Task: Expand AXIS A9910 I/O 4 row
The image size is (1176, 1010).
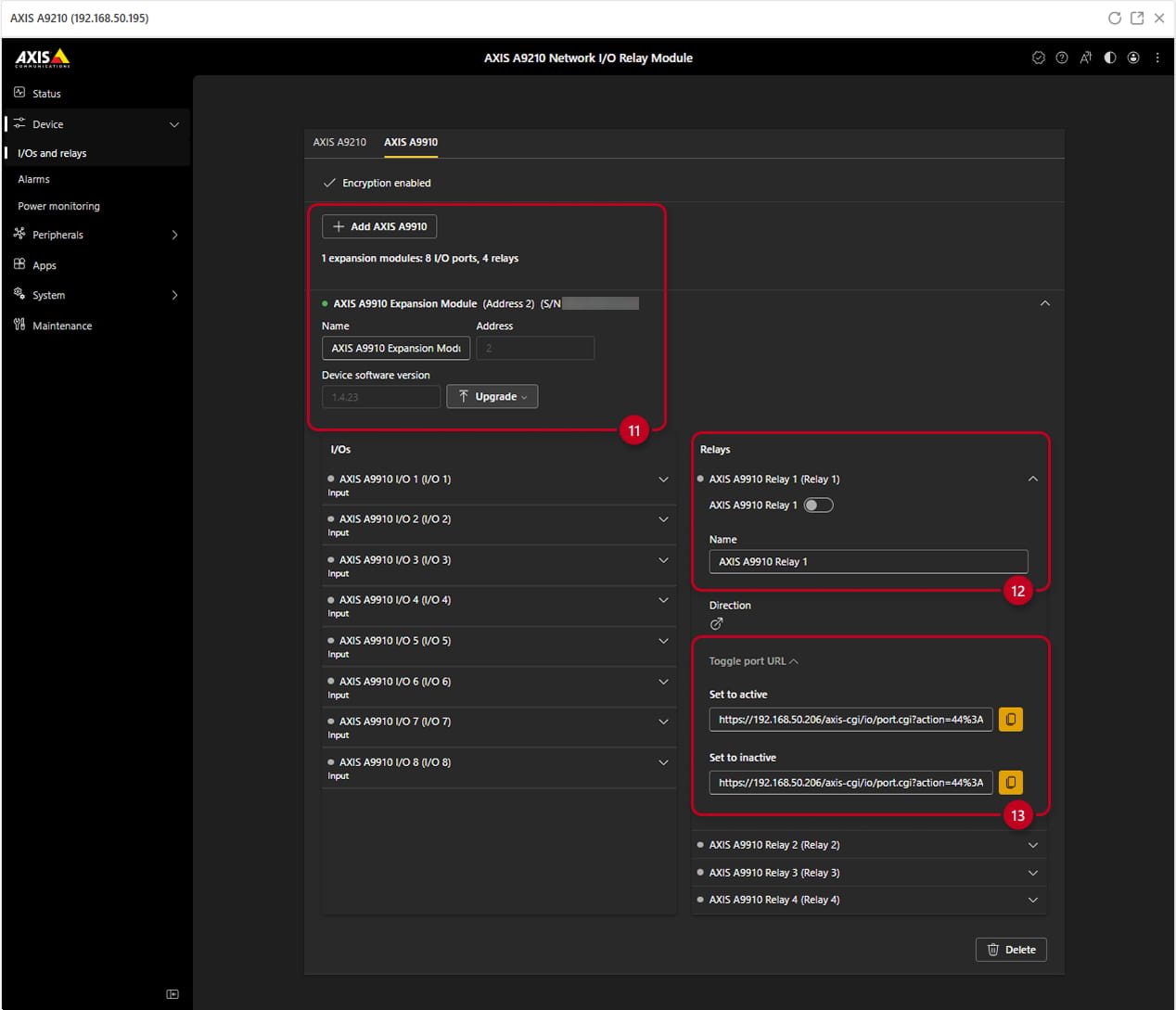Action: [x=663, y=600]
